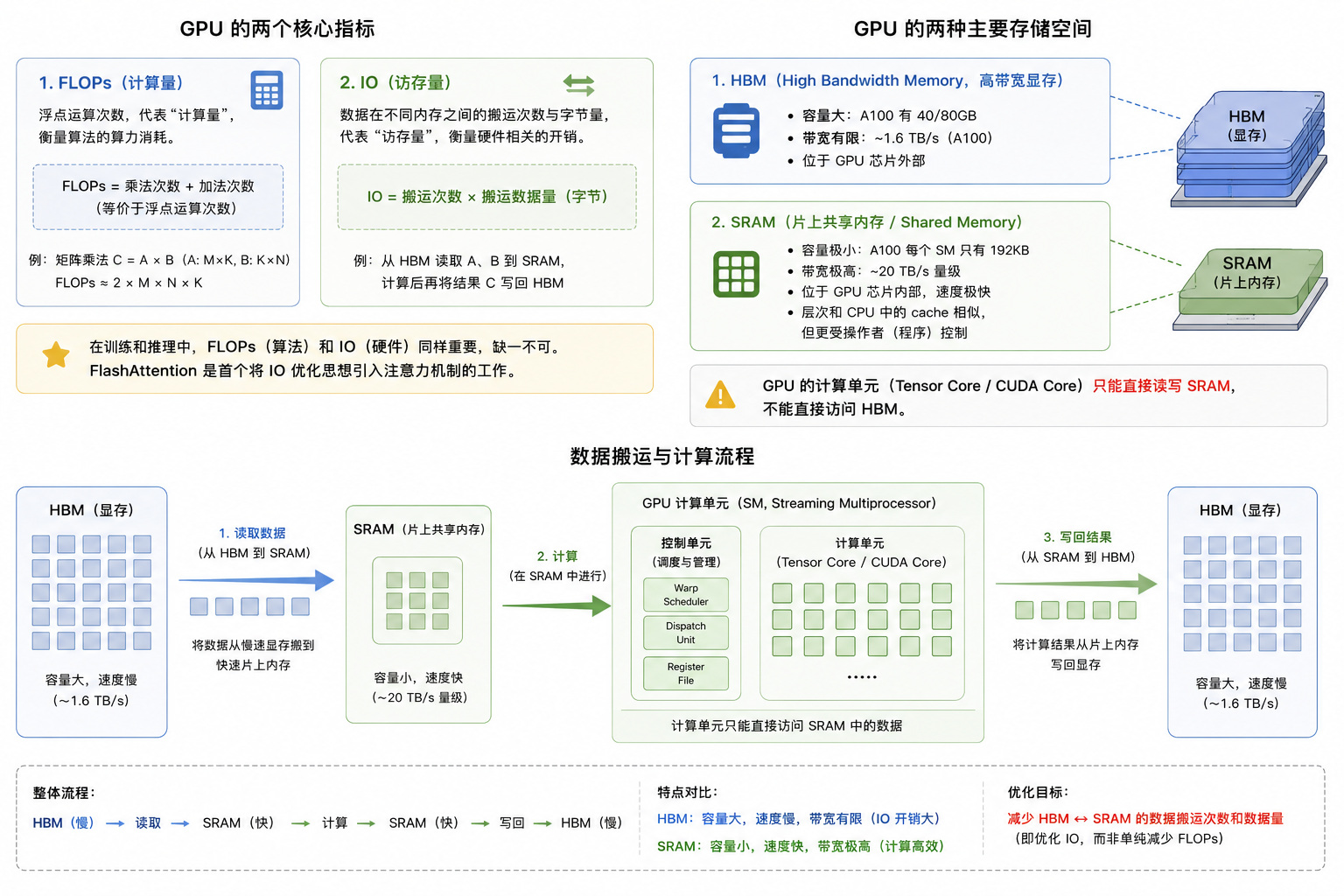Click '位于 GPU 芯片外部' bullet
Viewport: 1344px width, 896px height.
coord(863,161)
